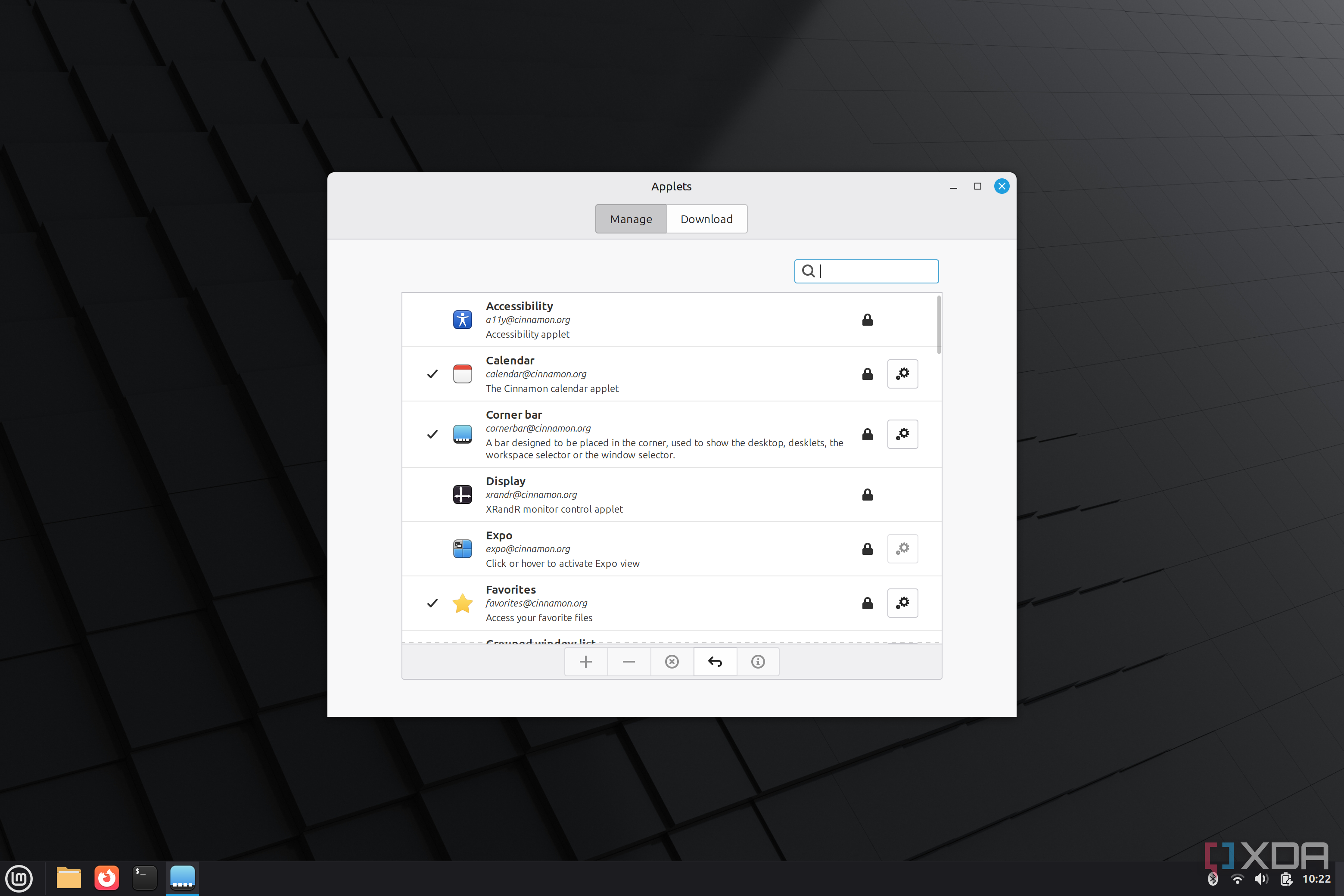
Task: Click the xrandr@cinnamon.org identifier text
Action: click(x=532, y=495)
